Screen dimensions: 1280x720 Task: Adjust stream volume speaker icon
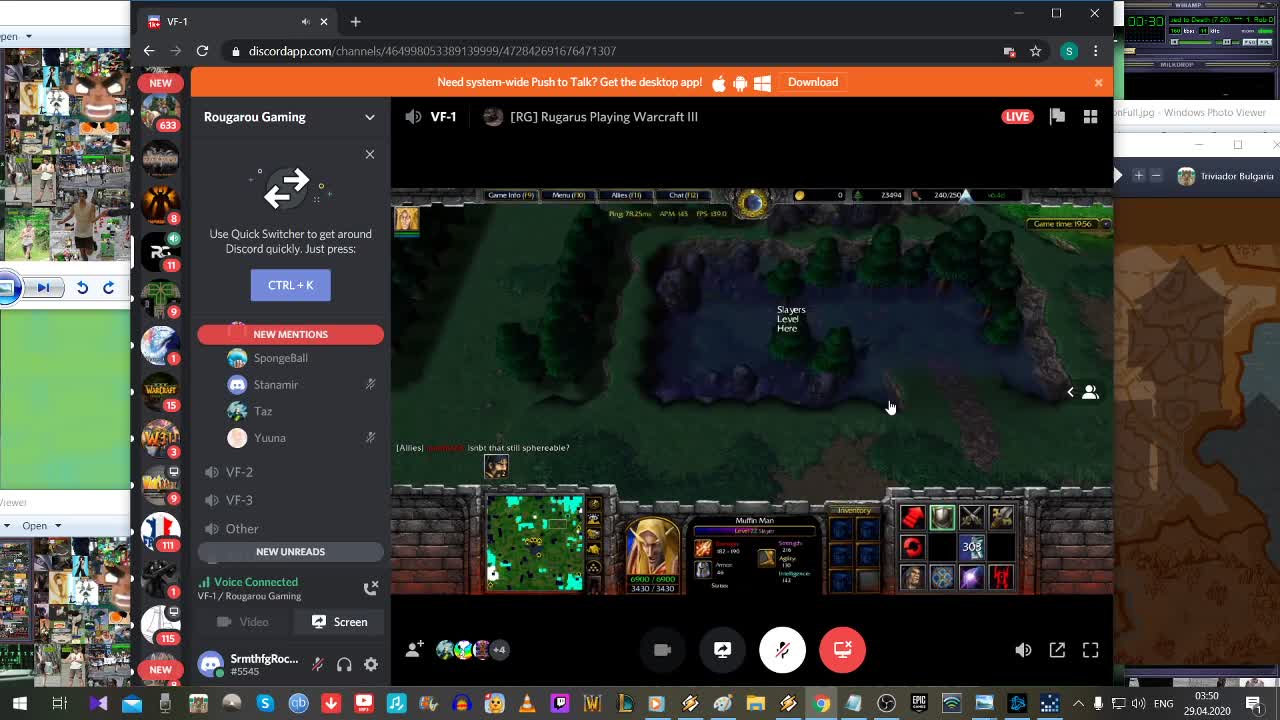1023,650
